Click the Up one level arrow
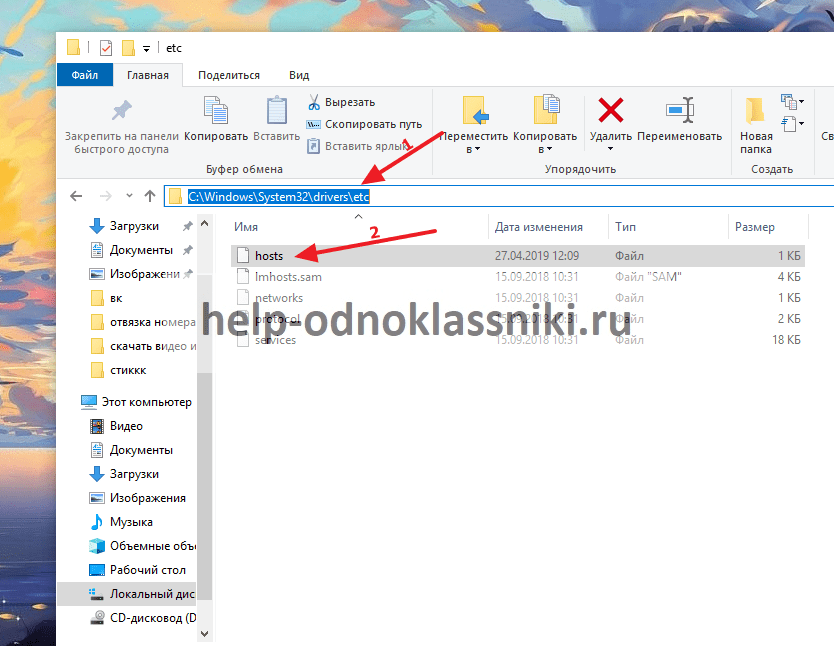Viewport: 834px width, 646px height. (150, 196)
